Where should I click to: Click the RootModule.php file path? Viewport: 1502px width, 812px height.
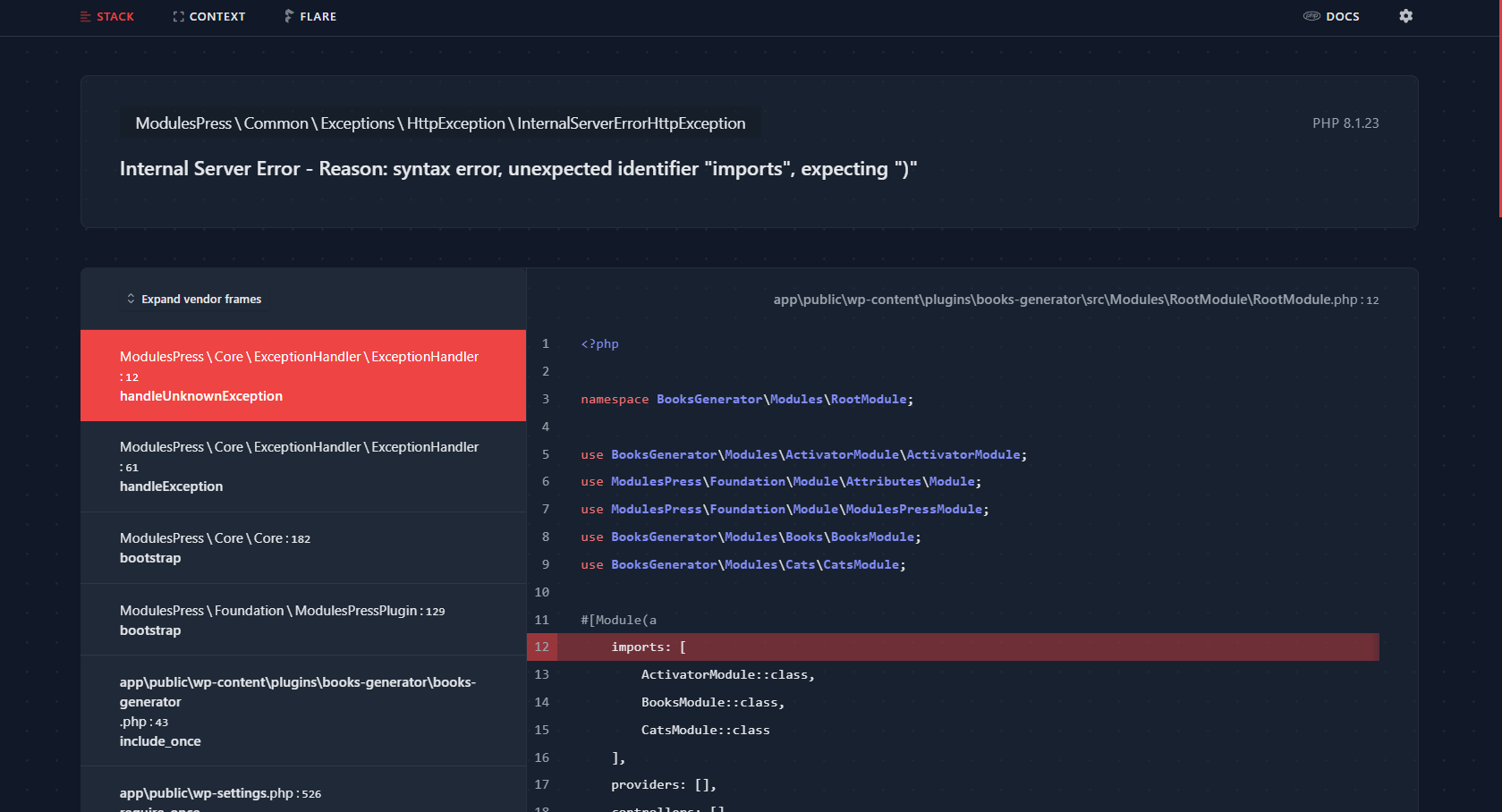click(x=1076, y=300)
